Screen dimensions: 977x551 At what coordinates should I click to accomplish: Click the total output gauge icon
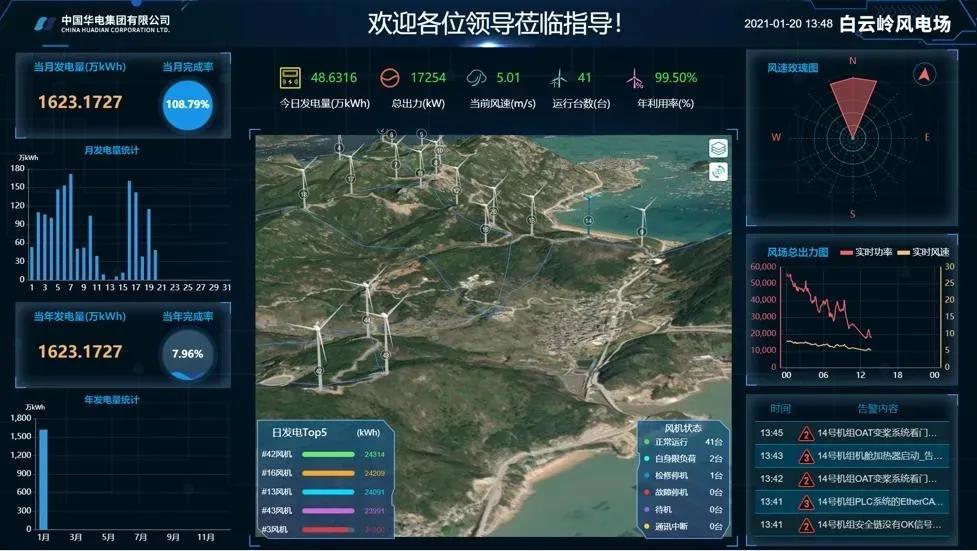coord(389,78)
